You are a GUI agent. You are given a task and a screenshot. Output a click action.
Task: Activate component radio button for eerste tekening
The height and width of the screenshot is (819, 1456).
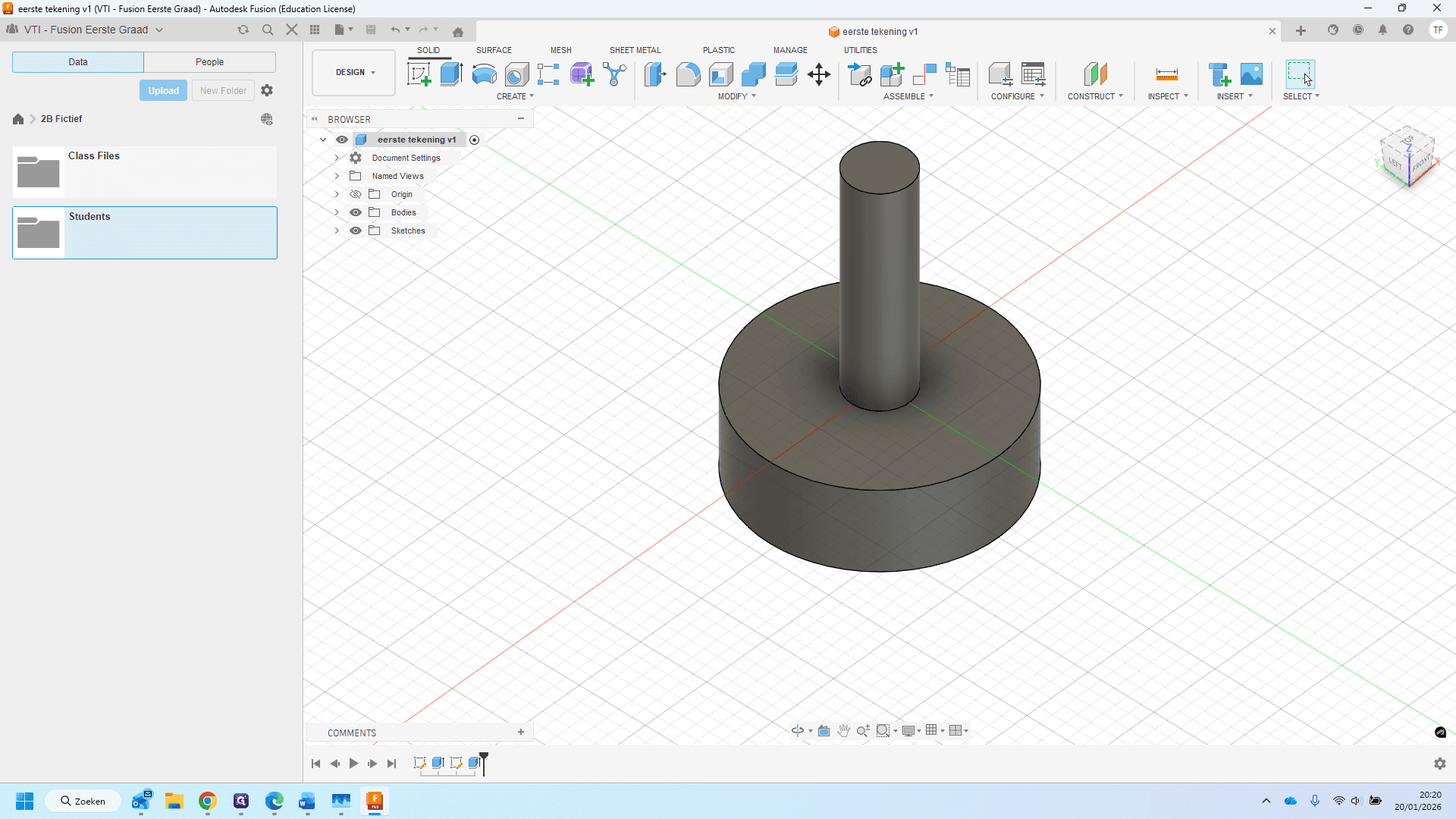tap(475, 140)
